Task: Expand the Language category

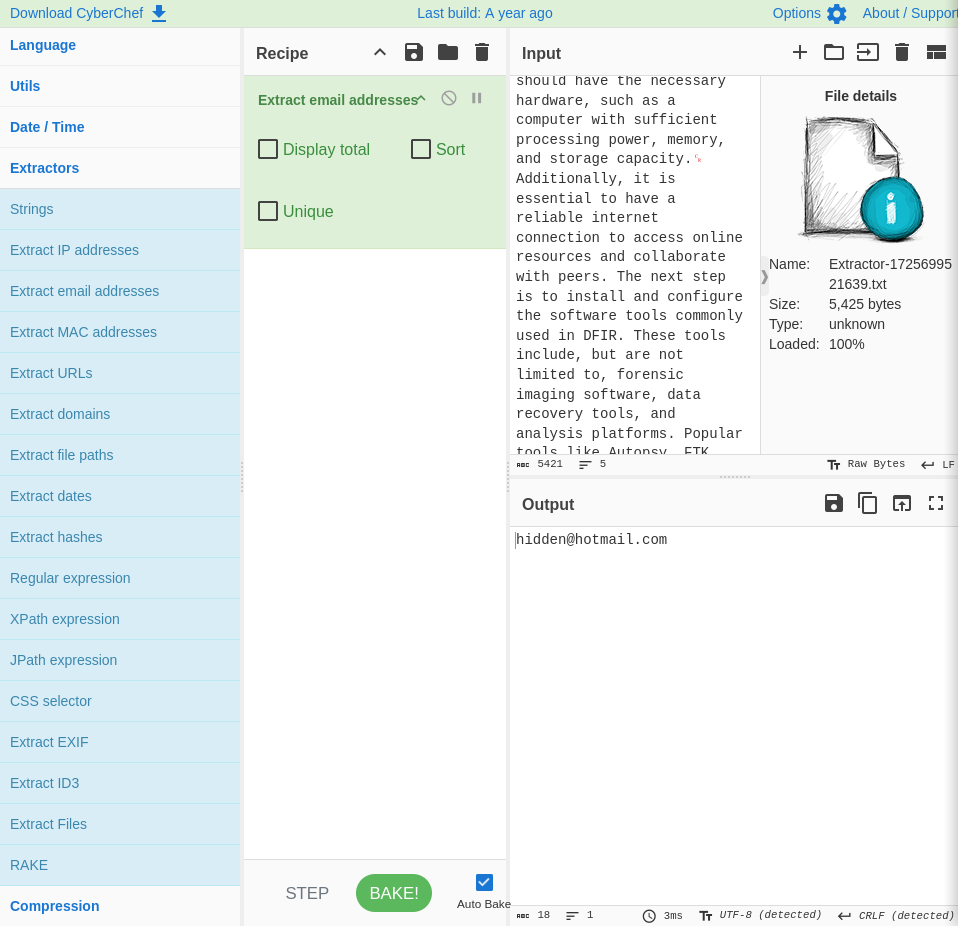Action: (120, 45)
